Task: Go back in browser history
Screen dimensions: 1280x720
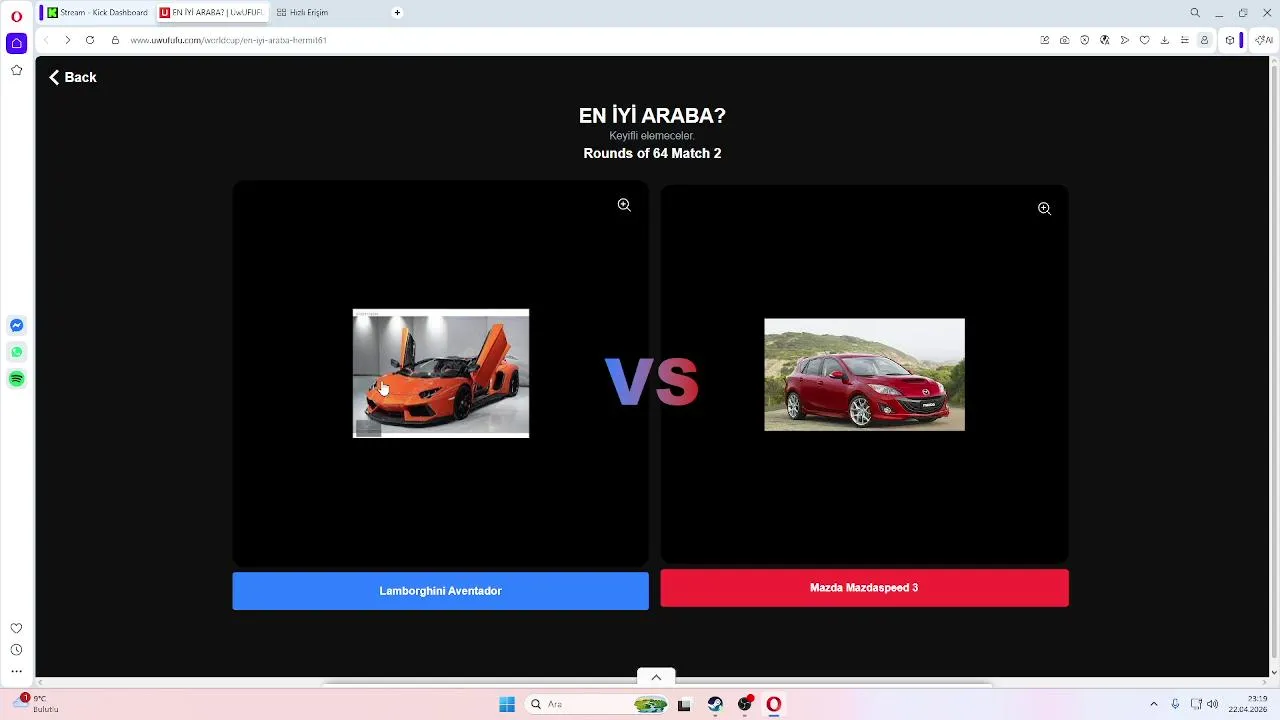Action: pyautogui.click(x=45, y=40)
